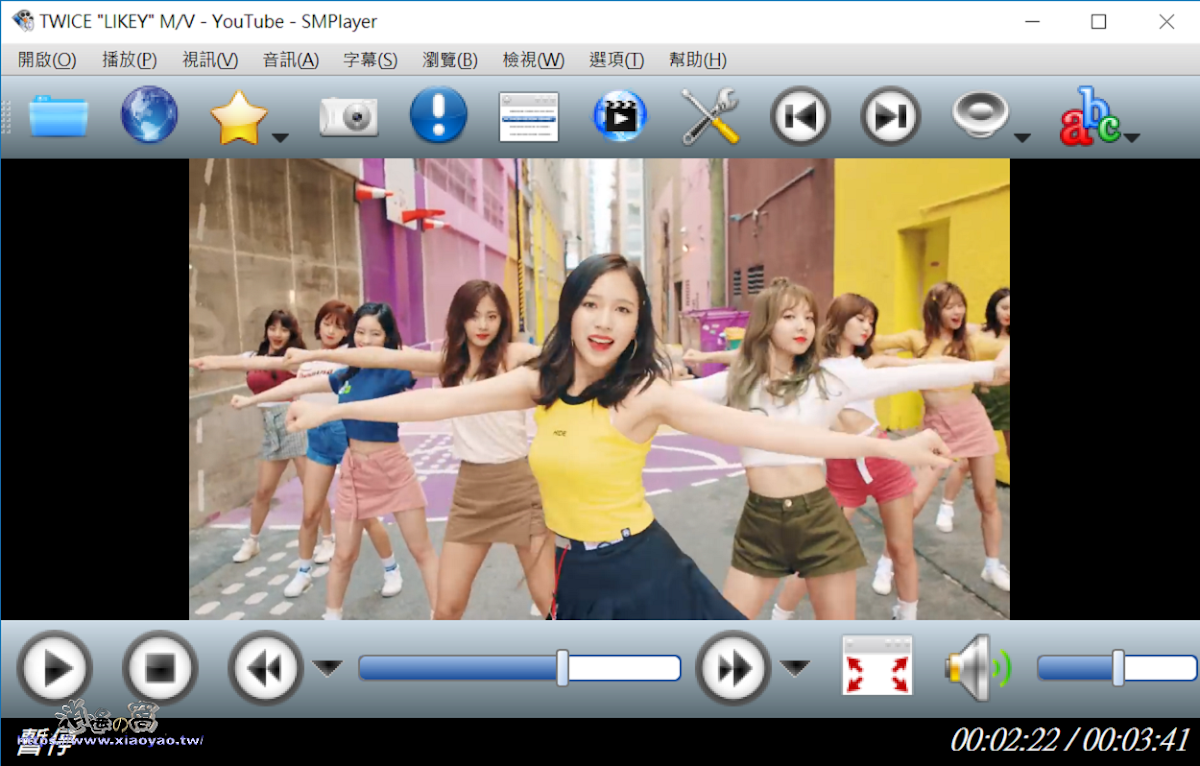Open the 幫助(H) menu

tap(698, 60)
